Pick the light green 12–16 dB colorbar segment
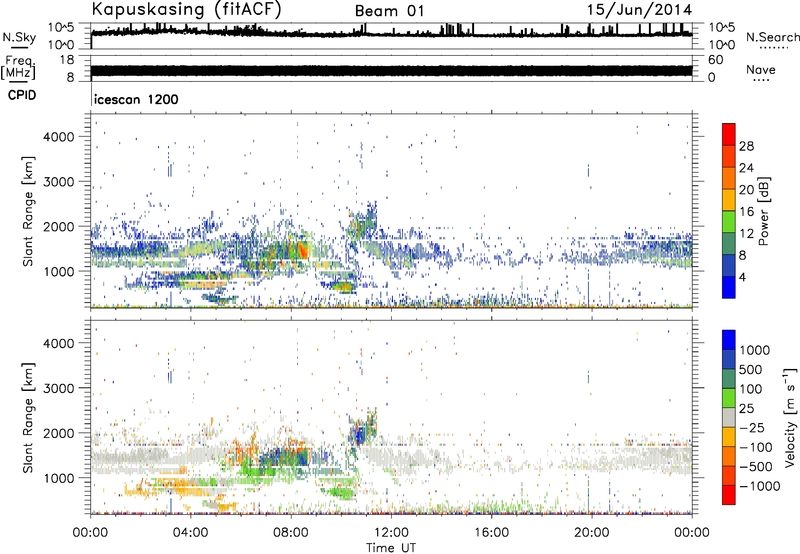Viewport: 800px width, 554px height. [x=729, y=222]
